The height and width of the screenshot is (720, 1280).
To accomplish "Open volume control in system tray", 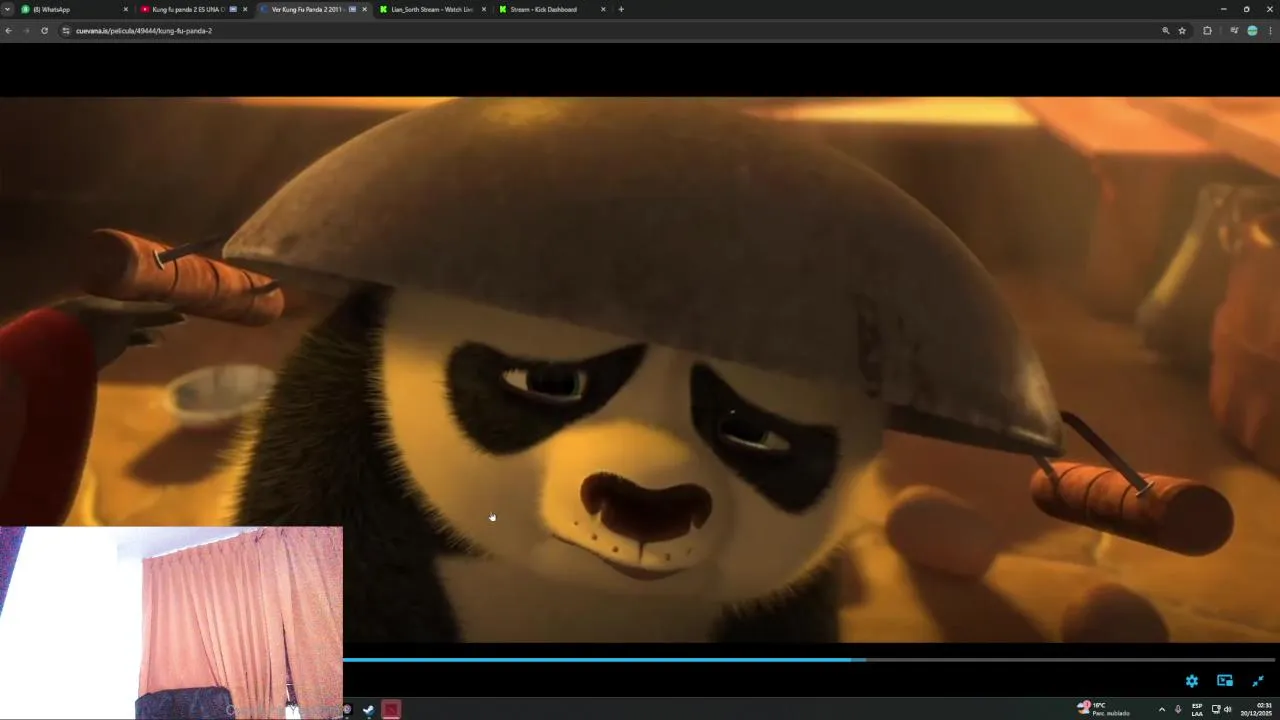I will [1227, 709].
